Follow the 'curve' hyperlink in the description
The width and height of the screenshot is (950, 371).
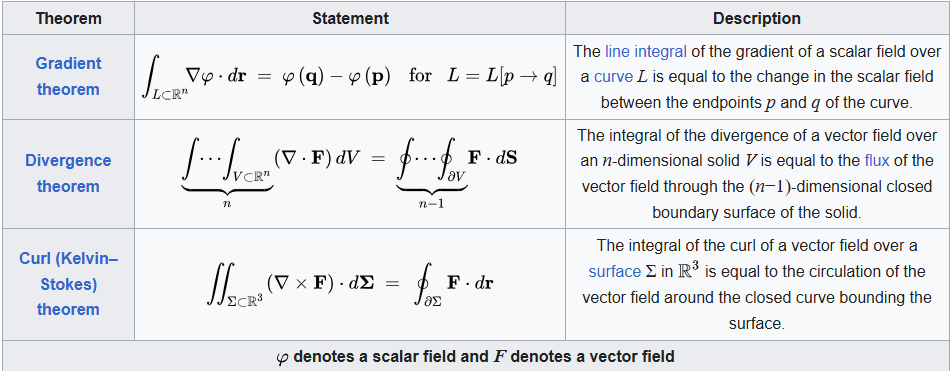pyautogui.click(x=613, y=77)
